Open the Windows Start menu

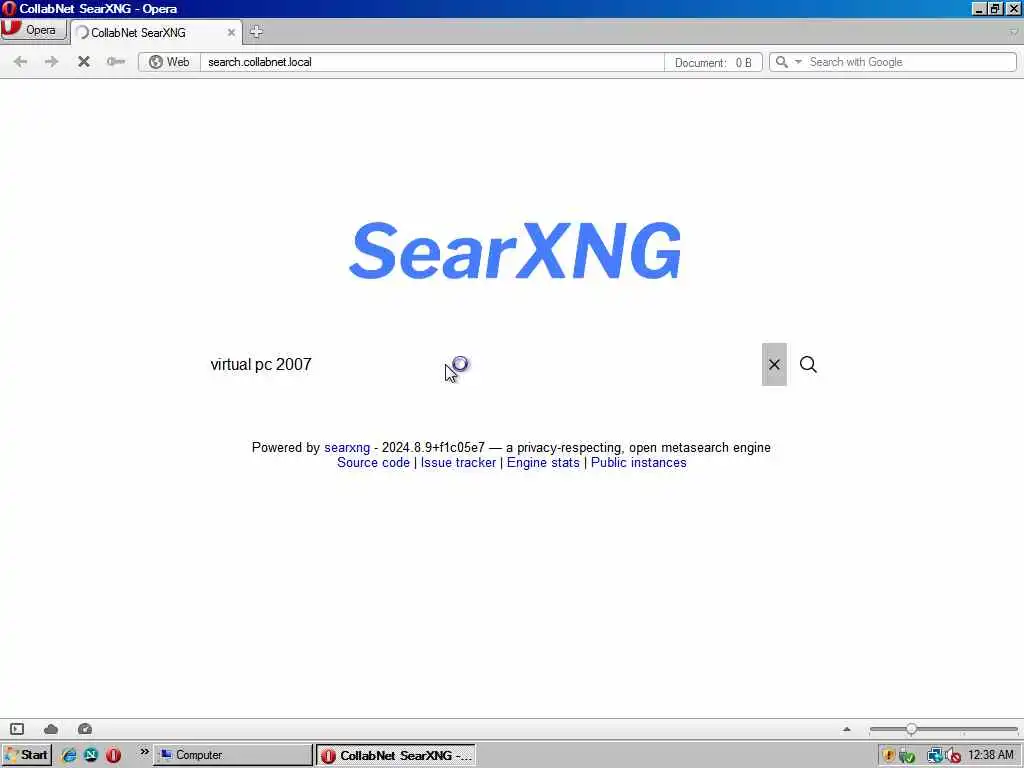pyautogui.click(x=26, y=755)
